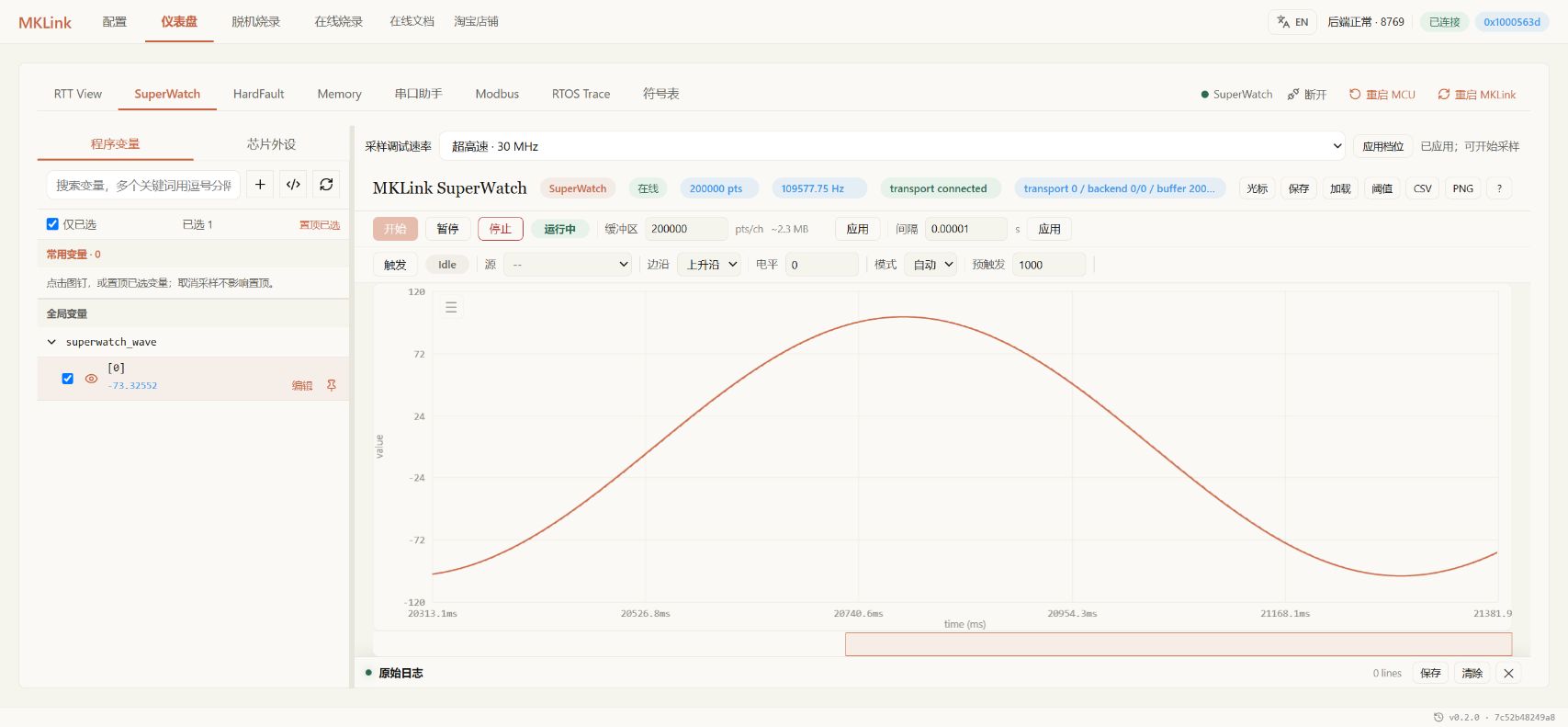The width and height of the screenshot is (1568, 727).
Task: Click the 编辑 link for variable [0]
Action: [x=302, y=386]
